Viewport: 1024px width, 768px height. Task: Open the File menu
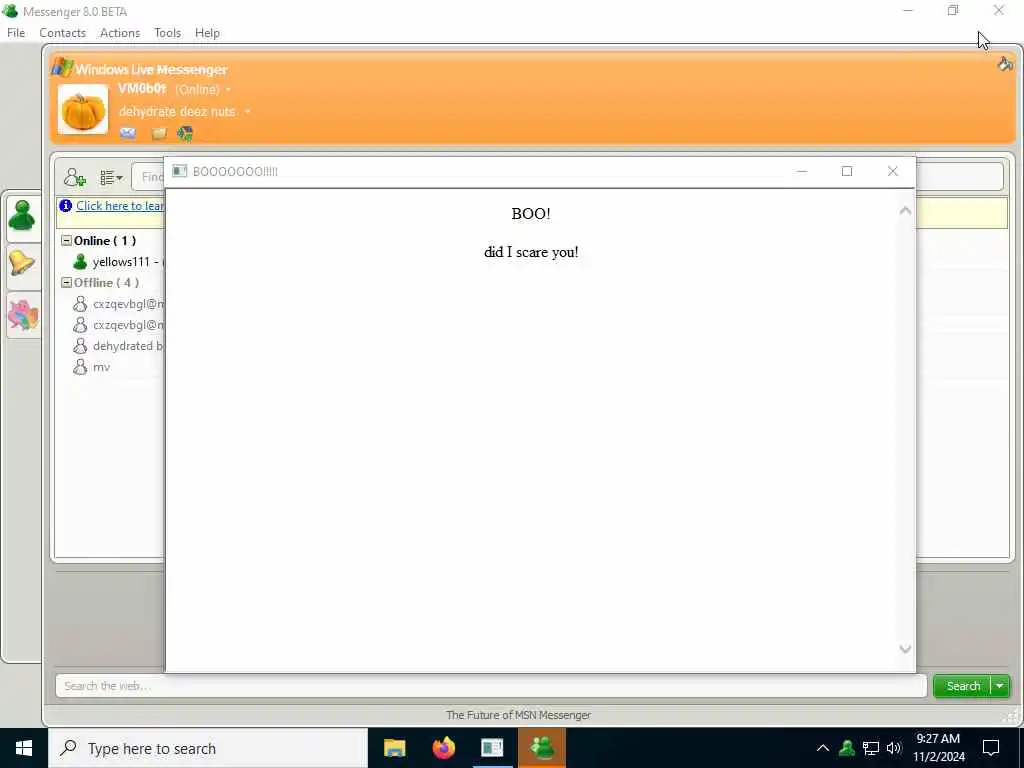point(16,33)
